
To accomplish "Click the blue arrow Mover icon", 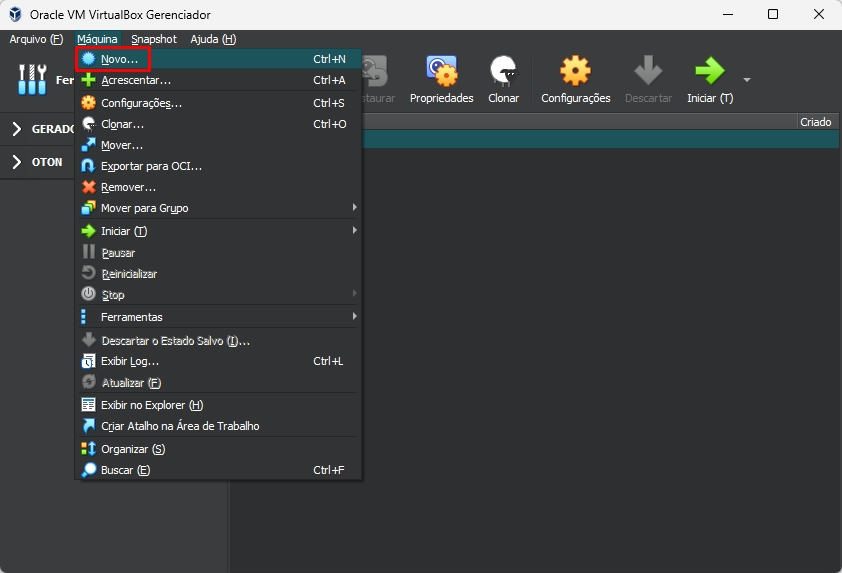I will [89, 145].
